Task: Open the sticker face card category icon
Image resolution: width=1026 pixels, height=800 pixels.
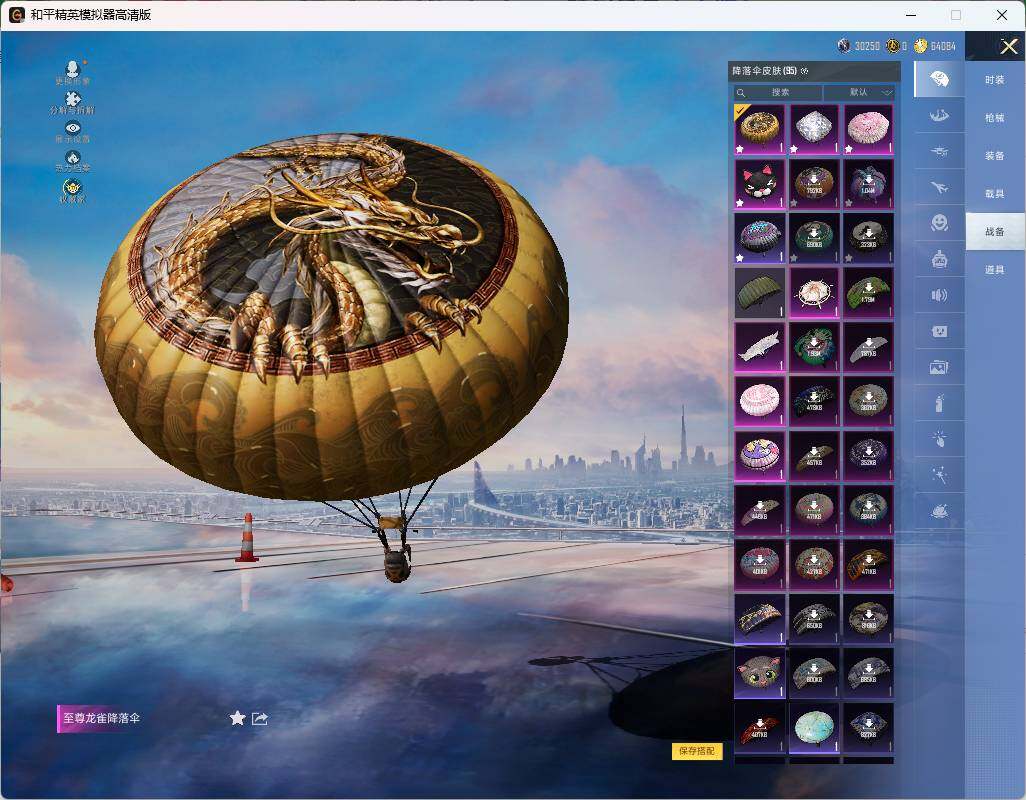Action: click(939, 332)
